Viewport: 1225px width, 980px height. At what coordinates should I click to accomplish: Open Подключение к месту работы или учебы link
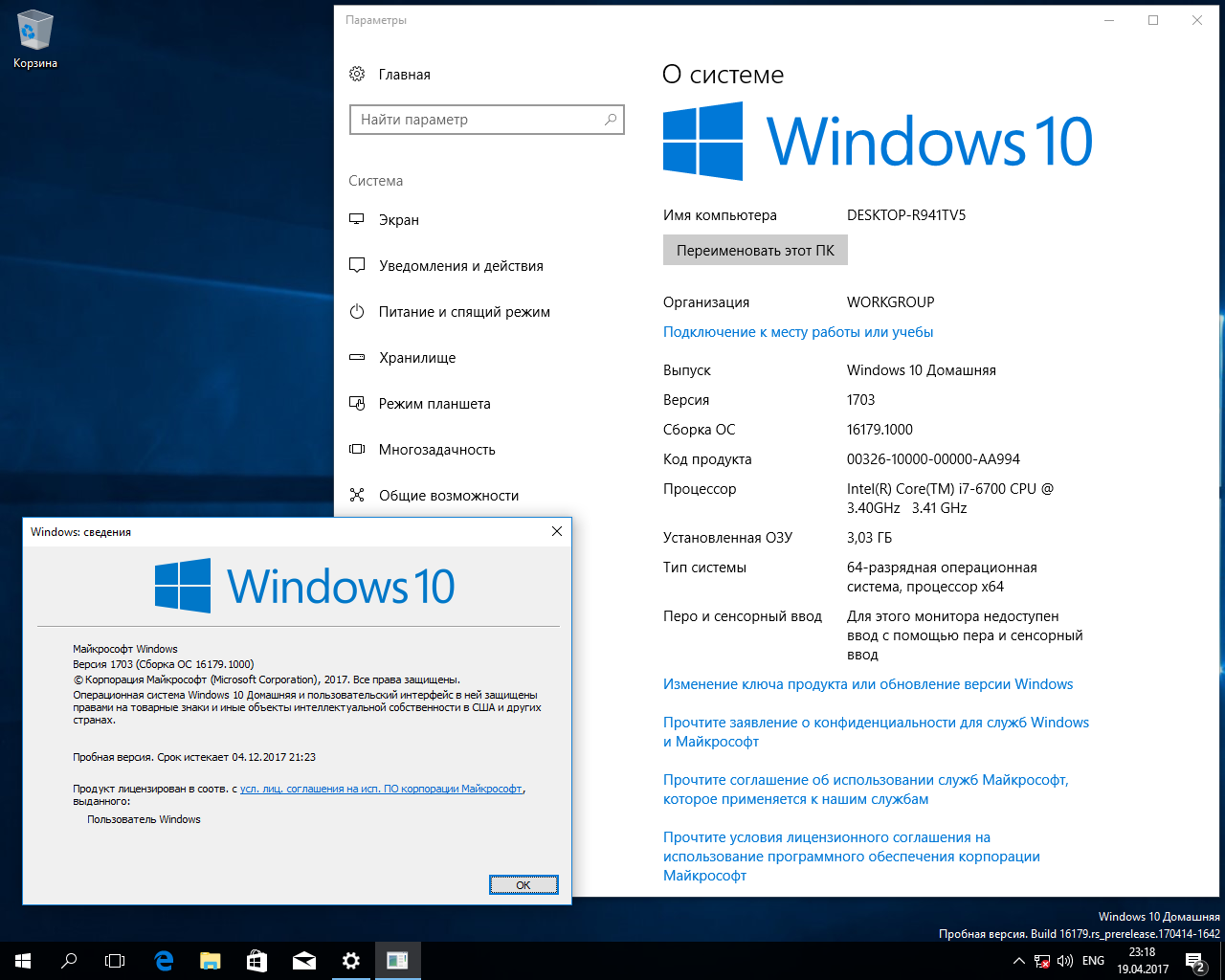(x=798, y=332)
